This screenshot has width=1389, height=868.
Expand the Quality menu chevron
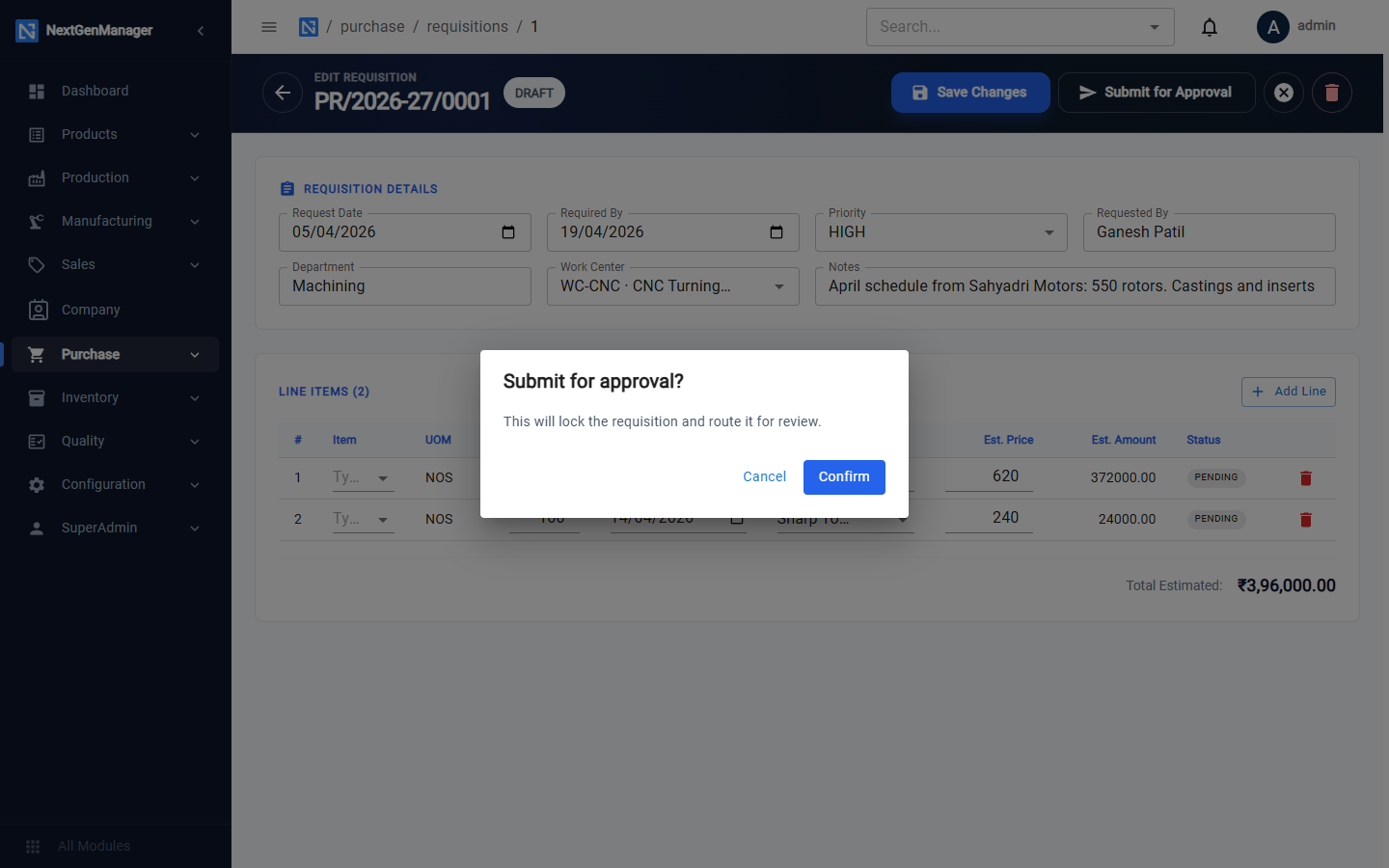[195, 442]
